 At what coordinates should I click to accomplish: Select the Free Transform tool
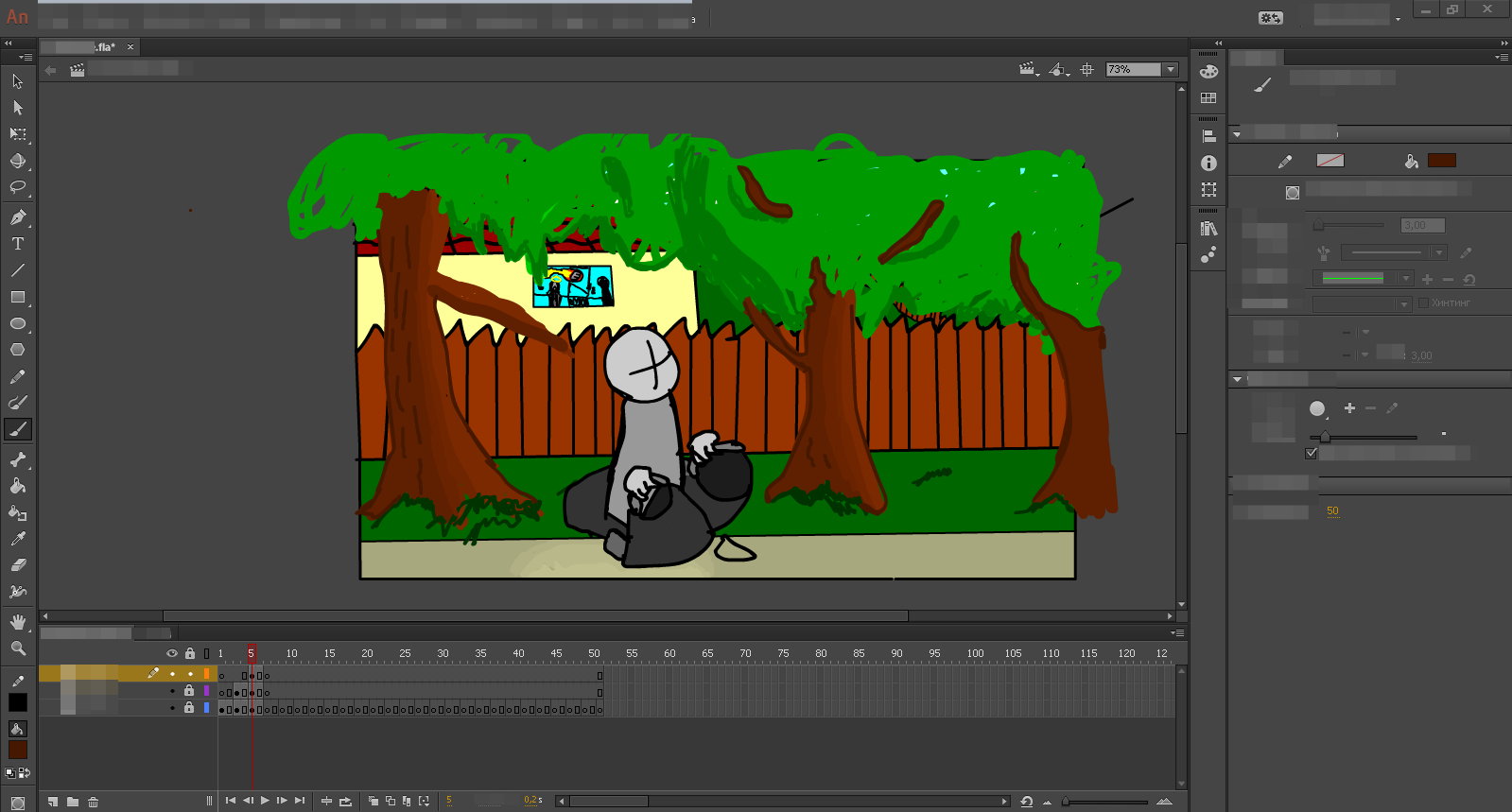(x=17, y=134)
